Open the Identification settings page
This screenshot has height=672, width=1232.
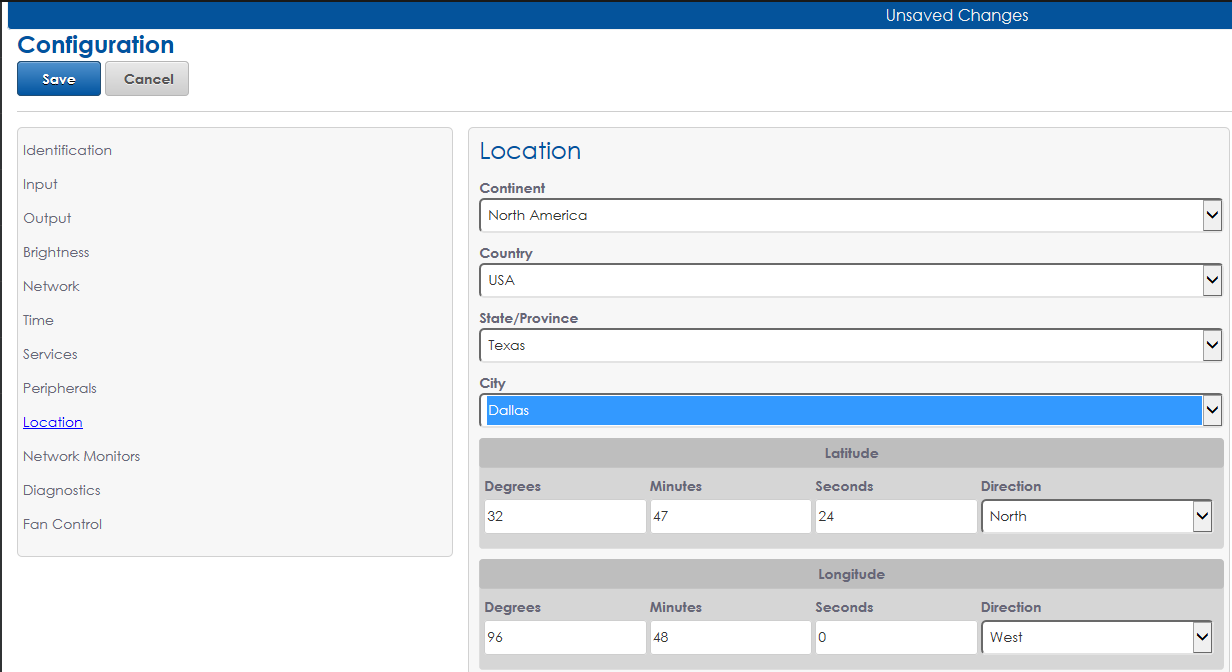67,150
